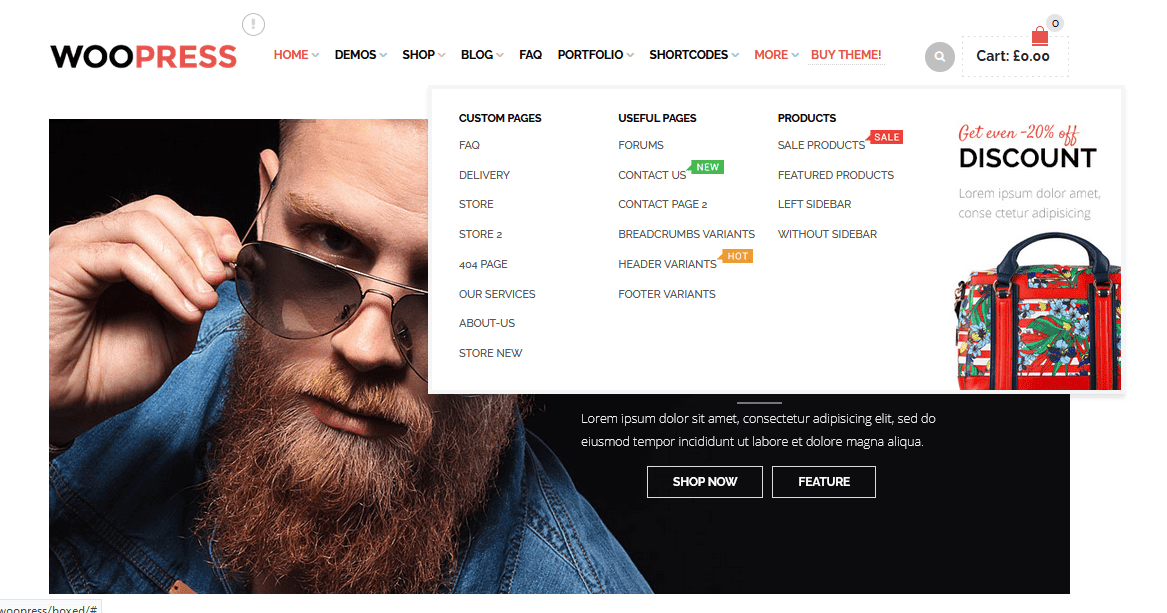1167x613 pixels.
Task: Click the round search icon
Action: [x=939, y=57]
